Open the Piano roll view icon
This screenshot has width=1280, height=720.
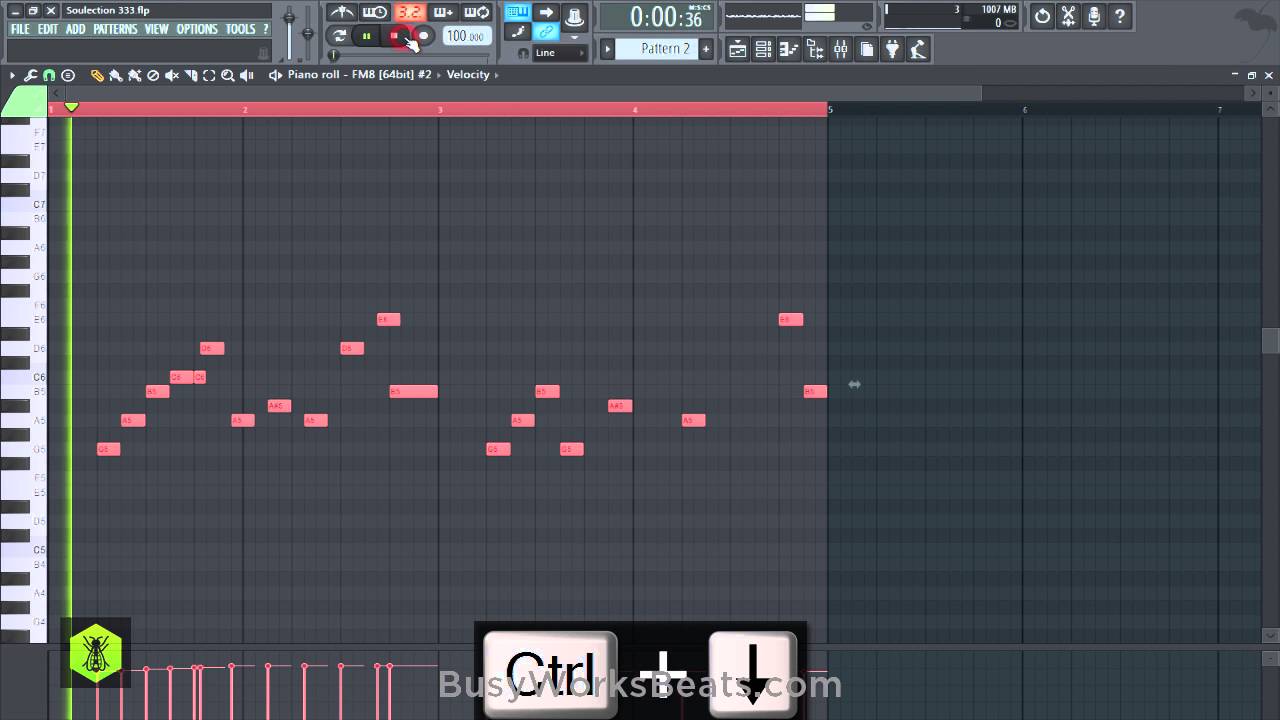(x=790, y=49)
